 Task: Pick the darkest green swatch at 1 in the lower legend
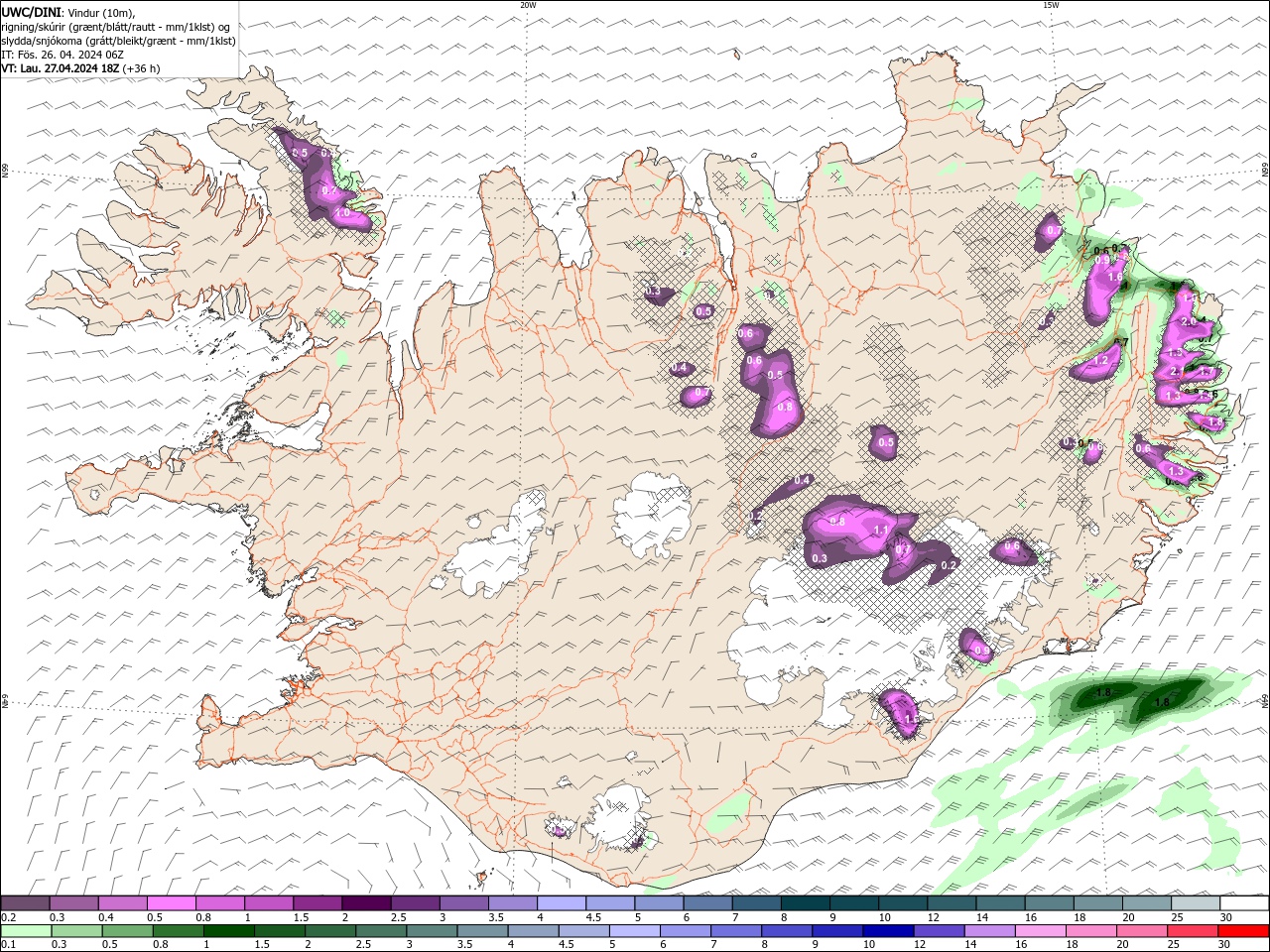coord(228,930)
